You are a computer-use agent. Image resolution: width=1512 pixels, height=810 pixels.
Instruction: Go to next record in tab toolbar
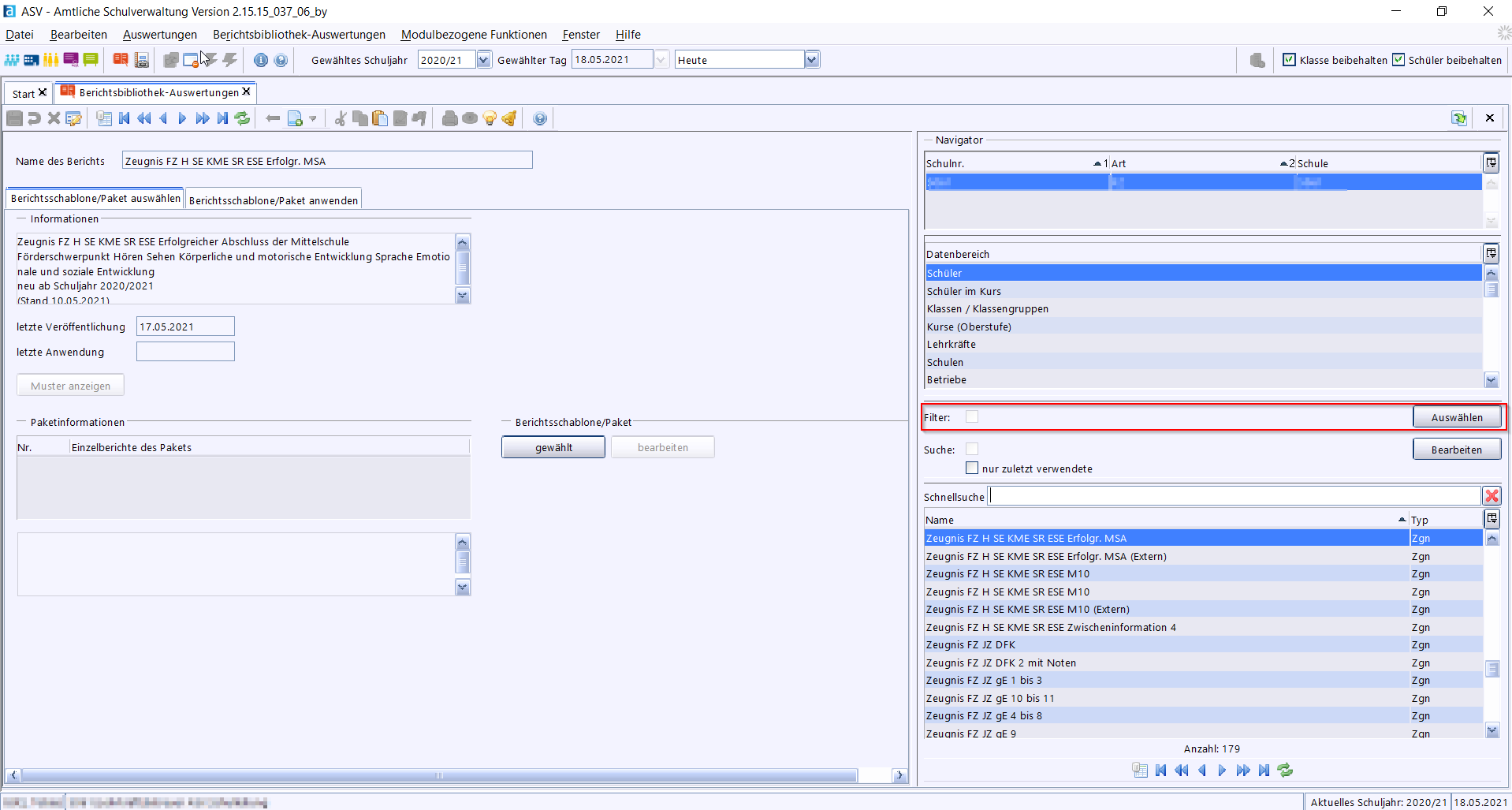[x=183, y=118]
